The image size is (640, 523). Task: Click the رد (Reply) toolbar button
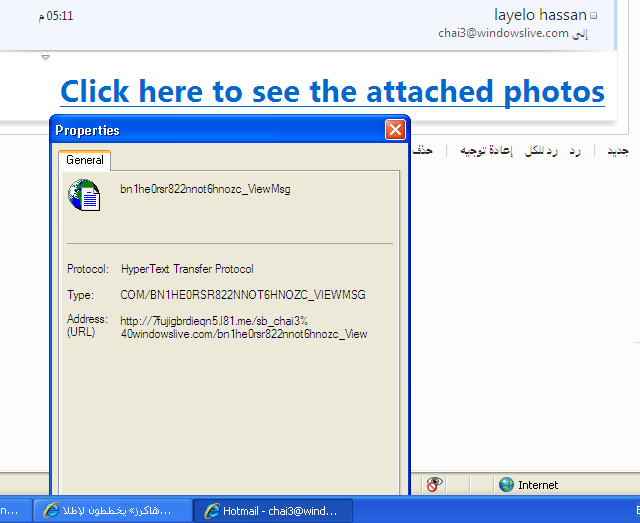click(575, 150)
